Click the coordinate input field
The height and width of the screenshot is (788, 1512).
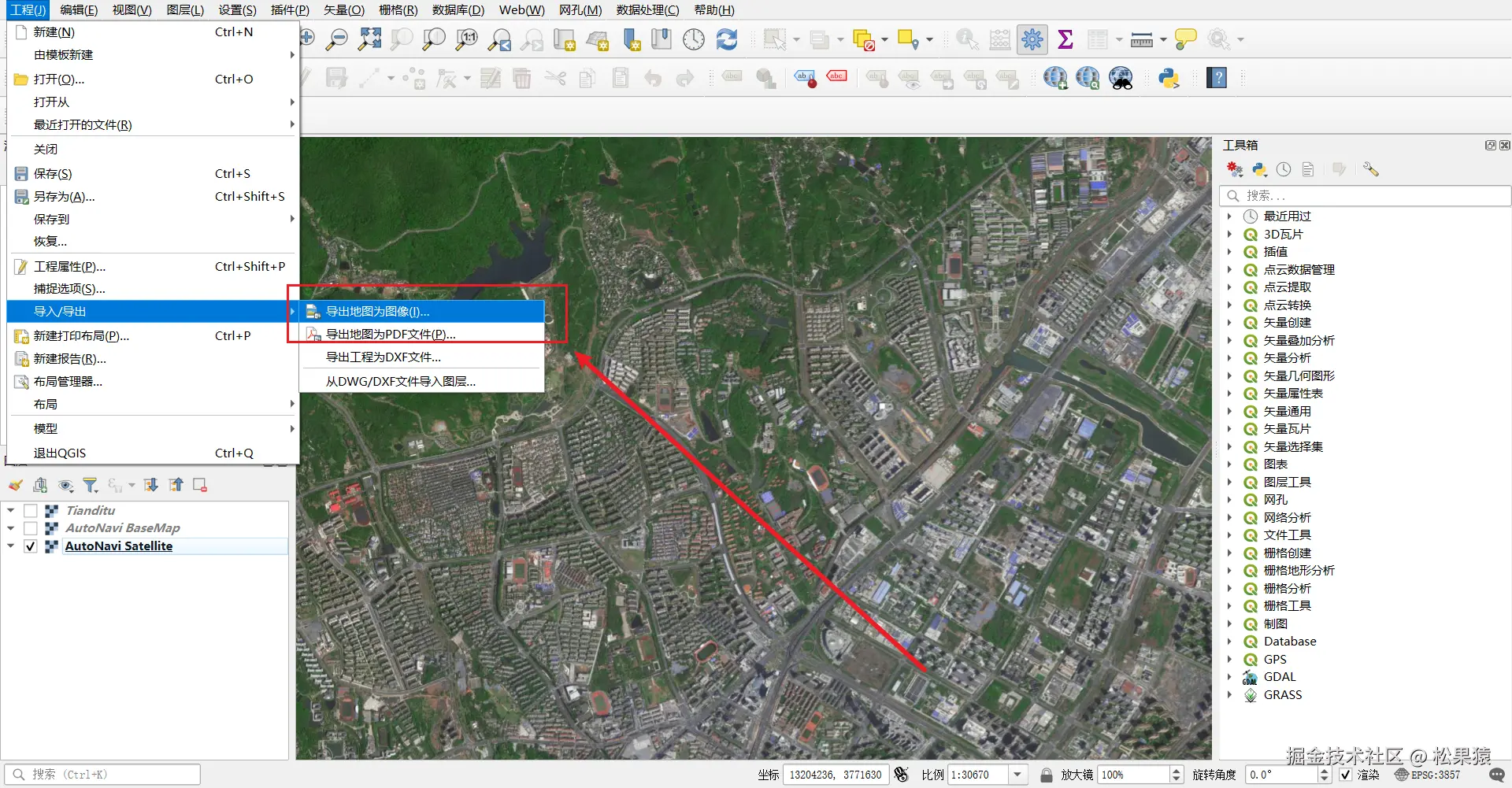click(x=835, y=775)
